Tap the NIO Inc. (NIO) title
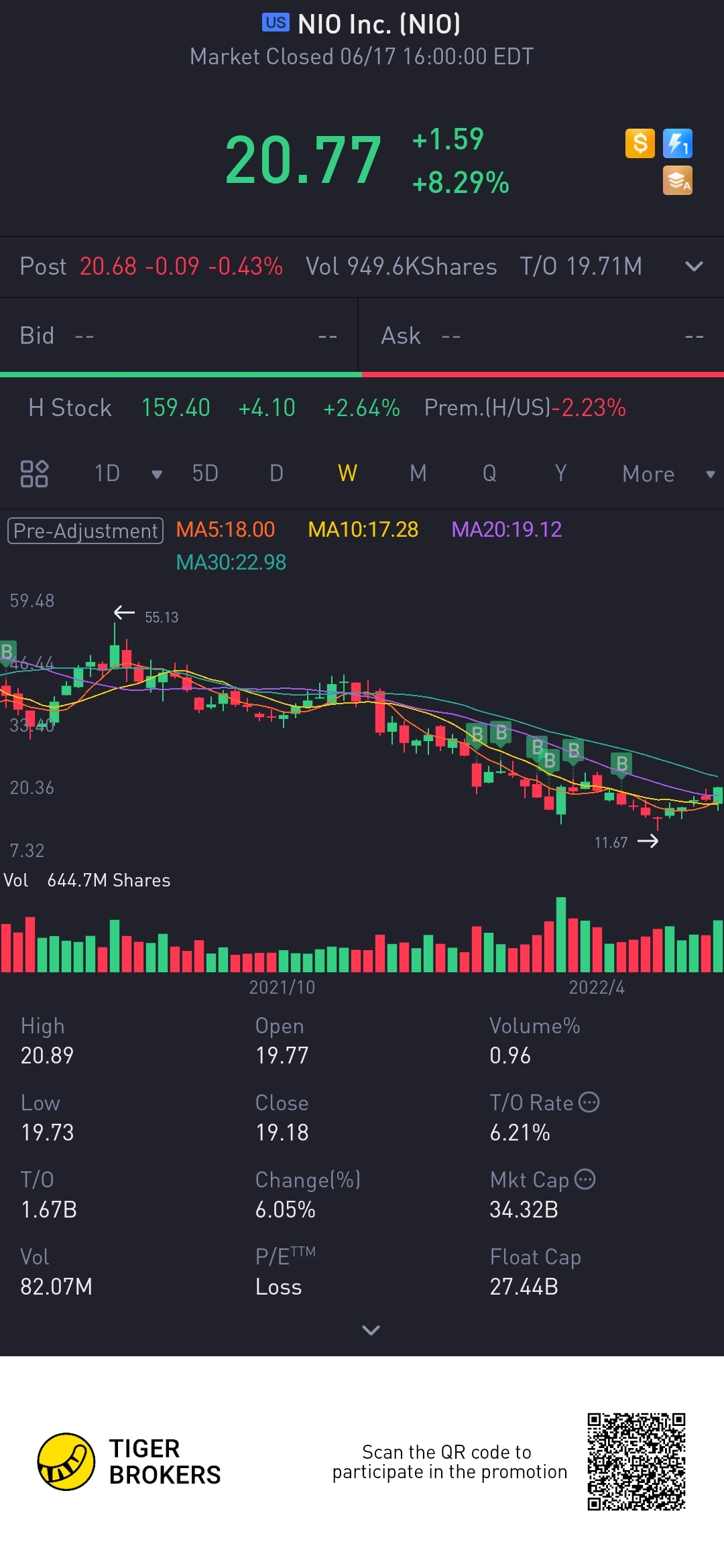This screenshot has height=1568, width=724. tap(379, 24)
